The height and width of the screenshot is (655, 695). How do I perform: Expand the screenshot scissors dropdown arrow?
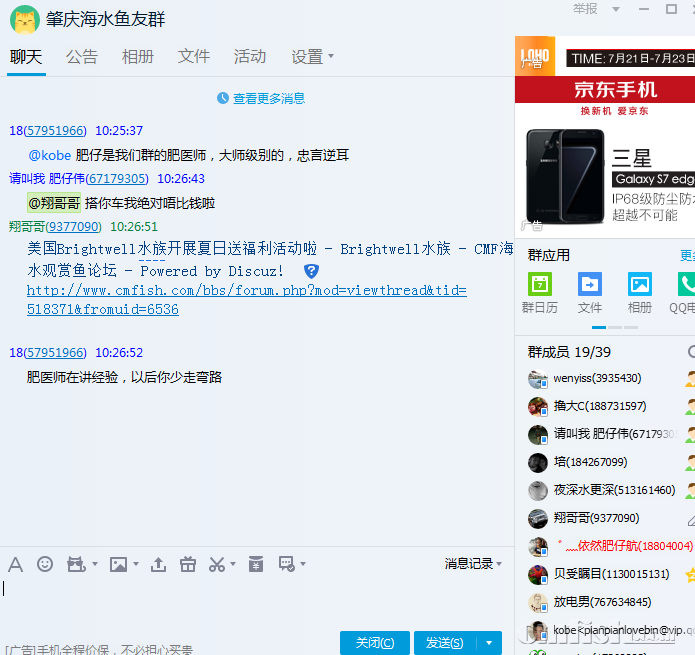pos(233,564)
